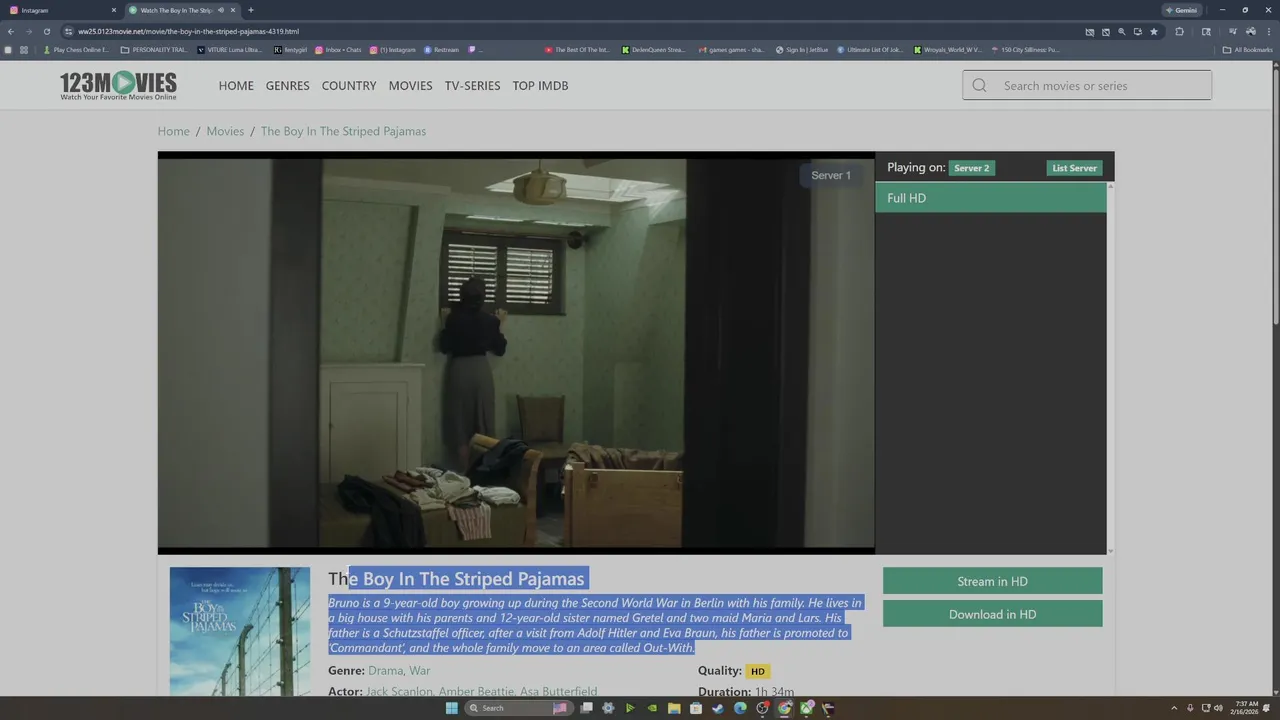This screenshot has height=720, width=1280.
Task: Select Full HD server entry
Action: tap(990, 198)
